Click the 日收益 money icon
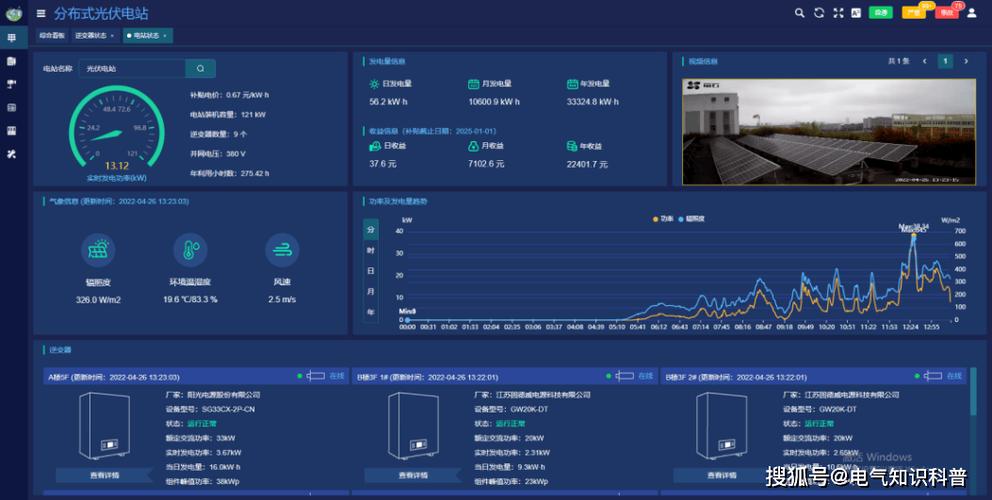Image resolution: width=992 pixels, height=500 pixels. pos(375,146)
